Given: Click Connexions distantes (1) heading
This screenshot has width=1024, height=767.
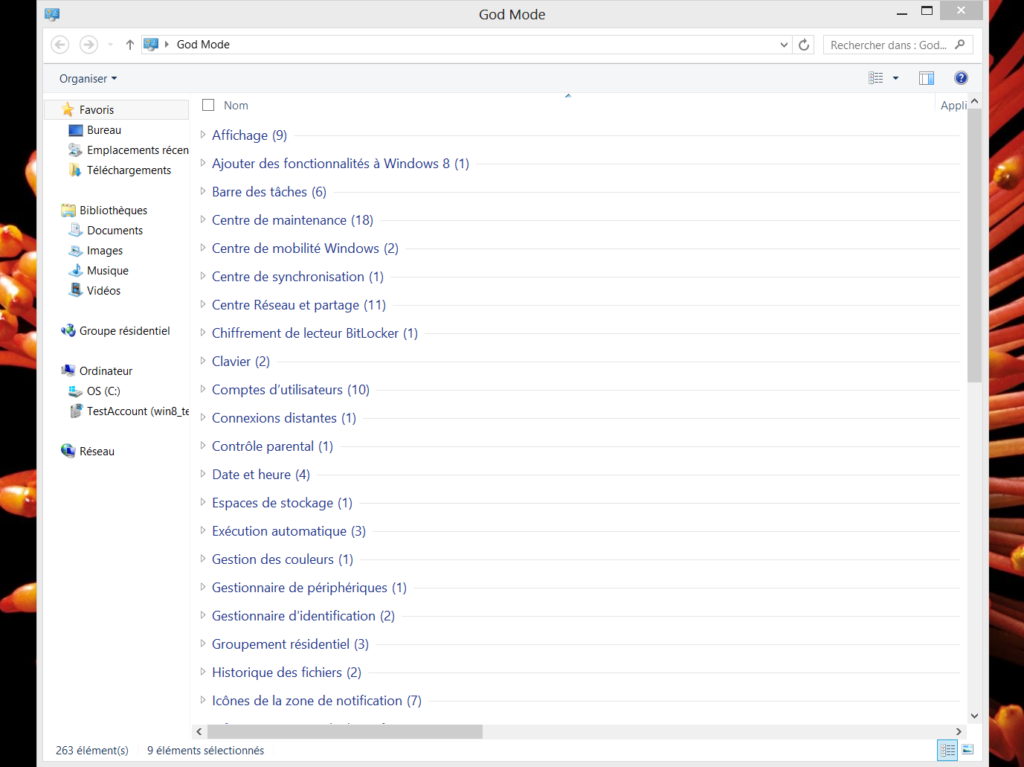Looking at the screenshot, I should pyautogui.click(x=284, y=418).
